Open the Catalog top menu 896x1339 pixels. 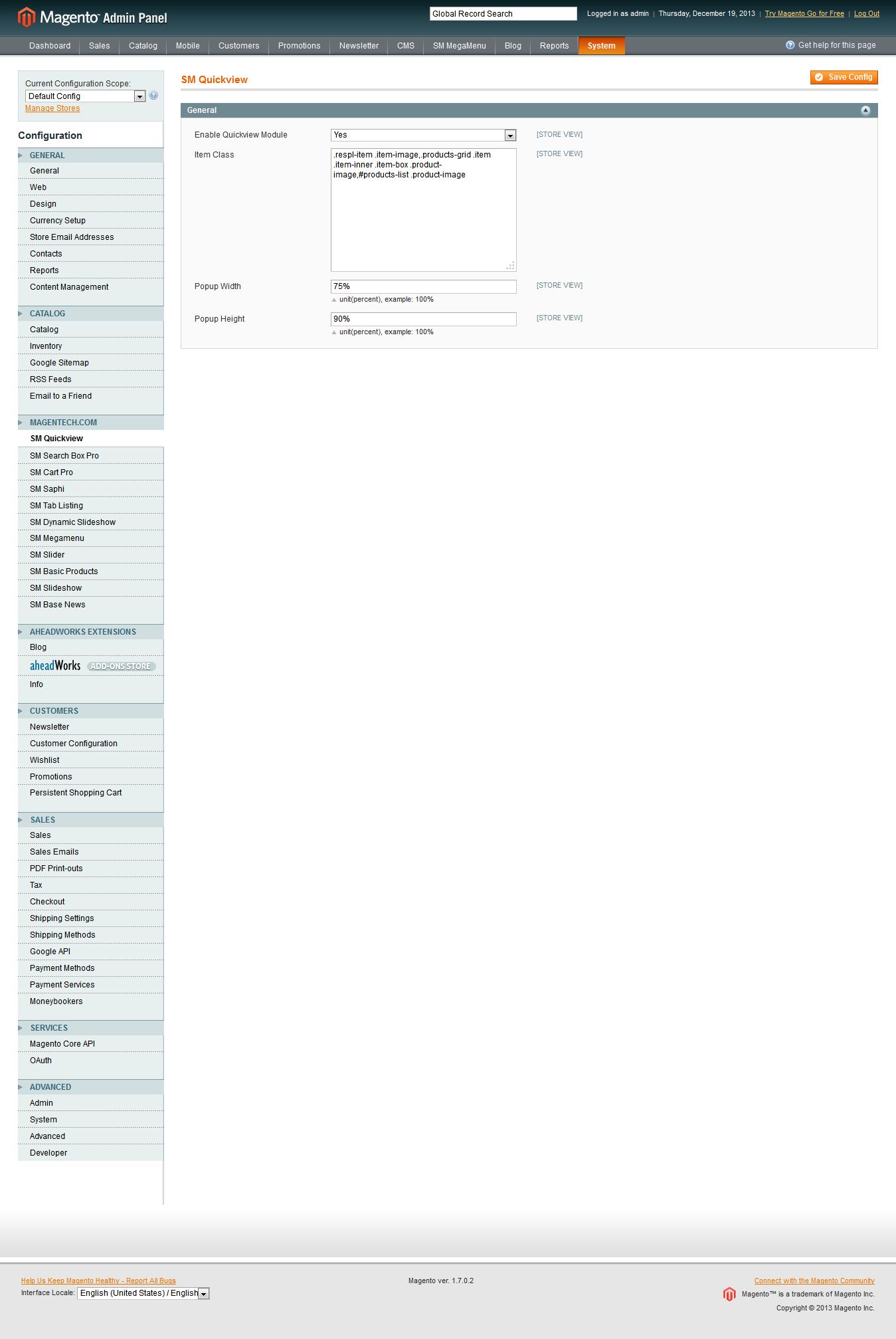[x=143, y=46]
